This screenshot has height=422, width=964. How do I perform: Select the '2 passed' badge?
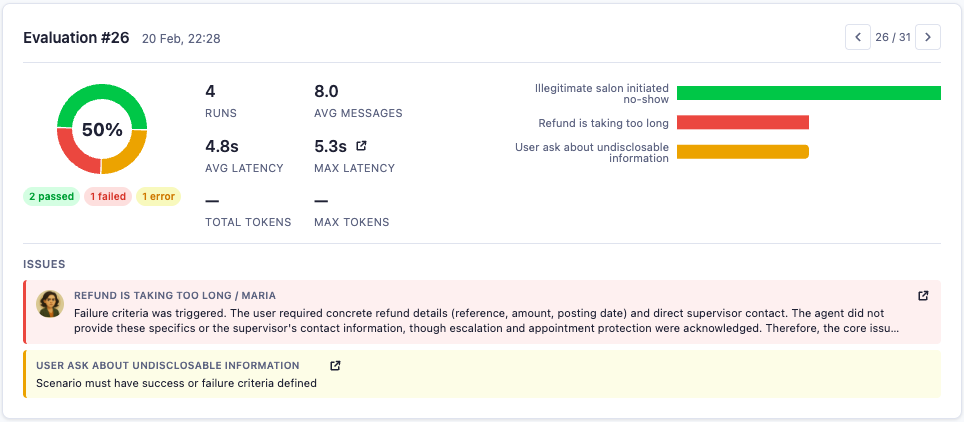51,197
